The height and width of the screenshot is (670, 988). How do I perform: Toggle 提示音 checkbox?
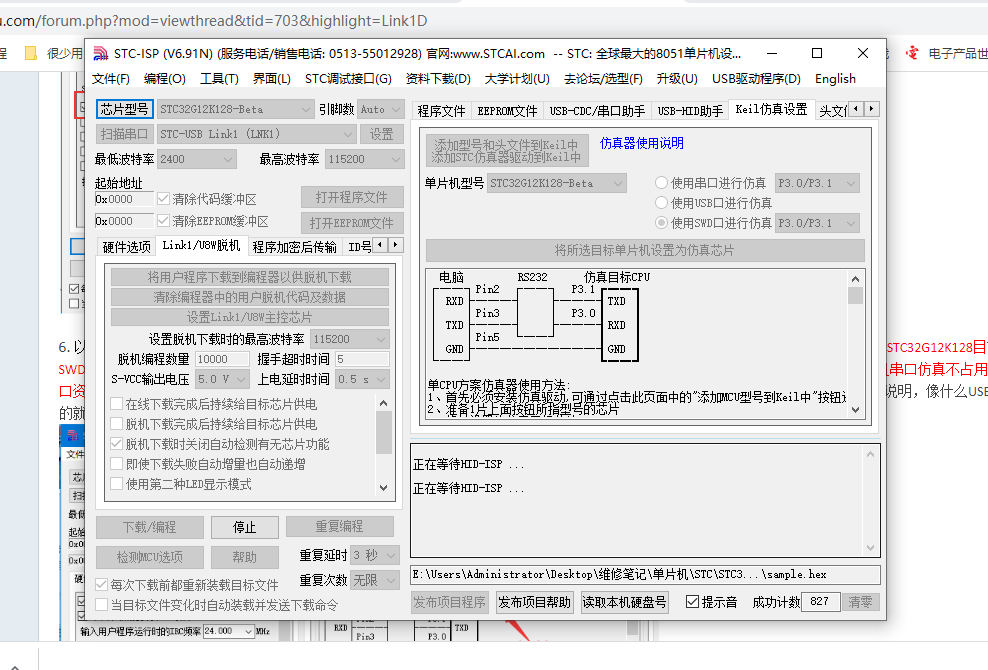pyautogui.click(x=692, y=602)
